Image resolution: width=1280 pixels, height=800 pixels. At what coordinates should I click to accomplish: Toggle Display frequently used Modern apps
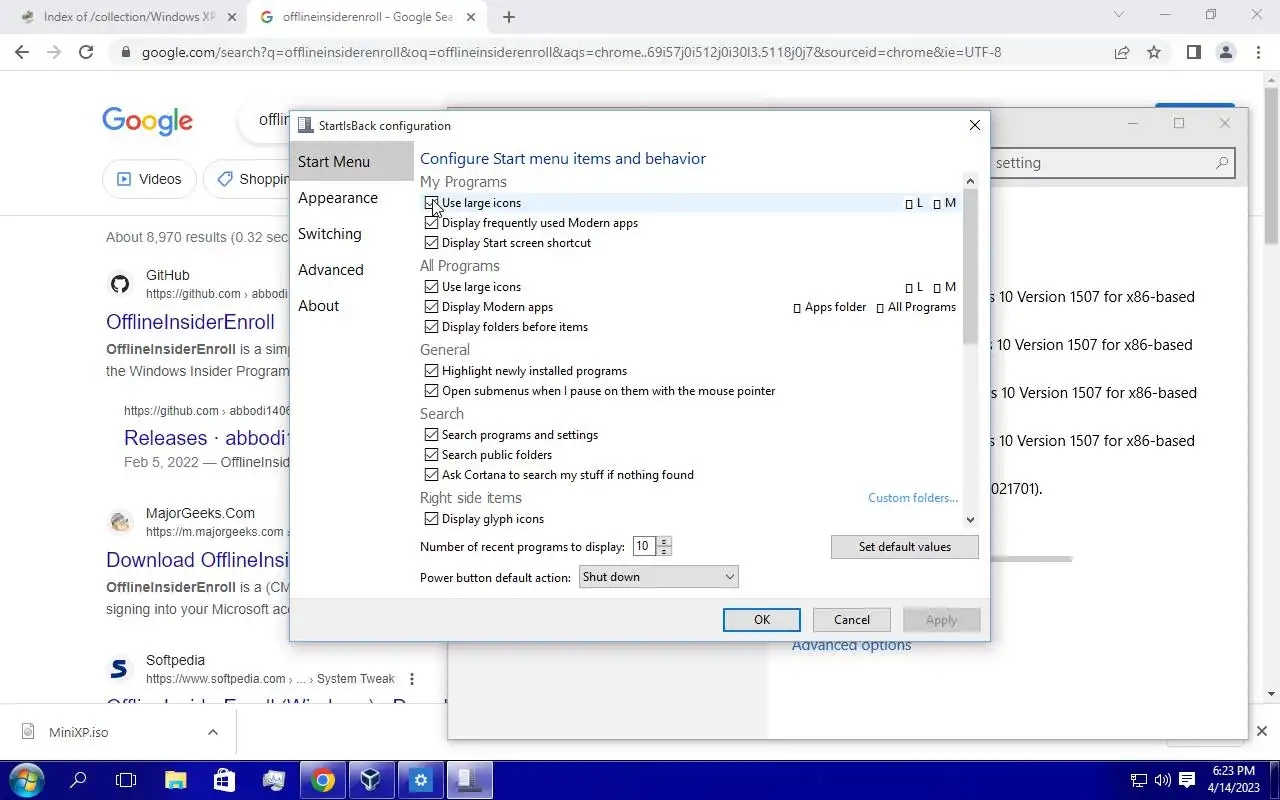[431, 223]
